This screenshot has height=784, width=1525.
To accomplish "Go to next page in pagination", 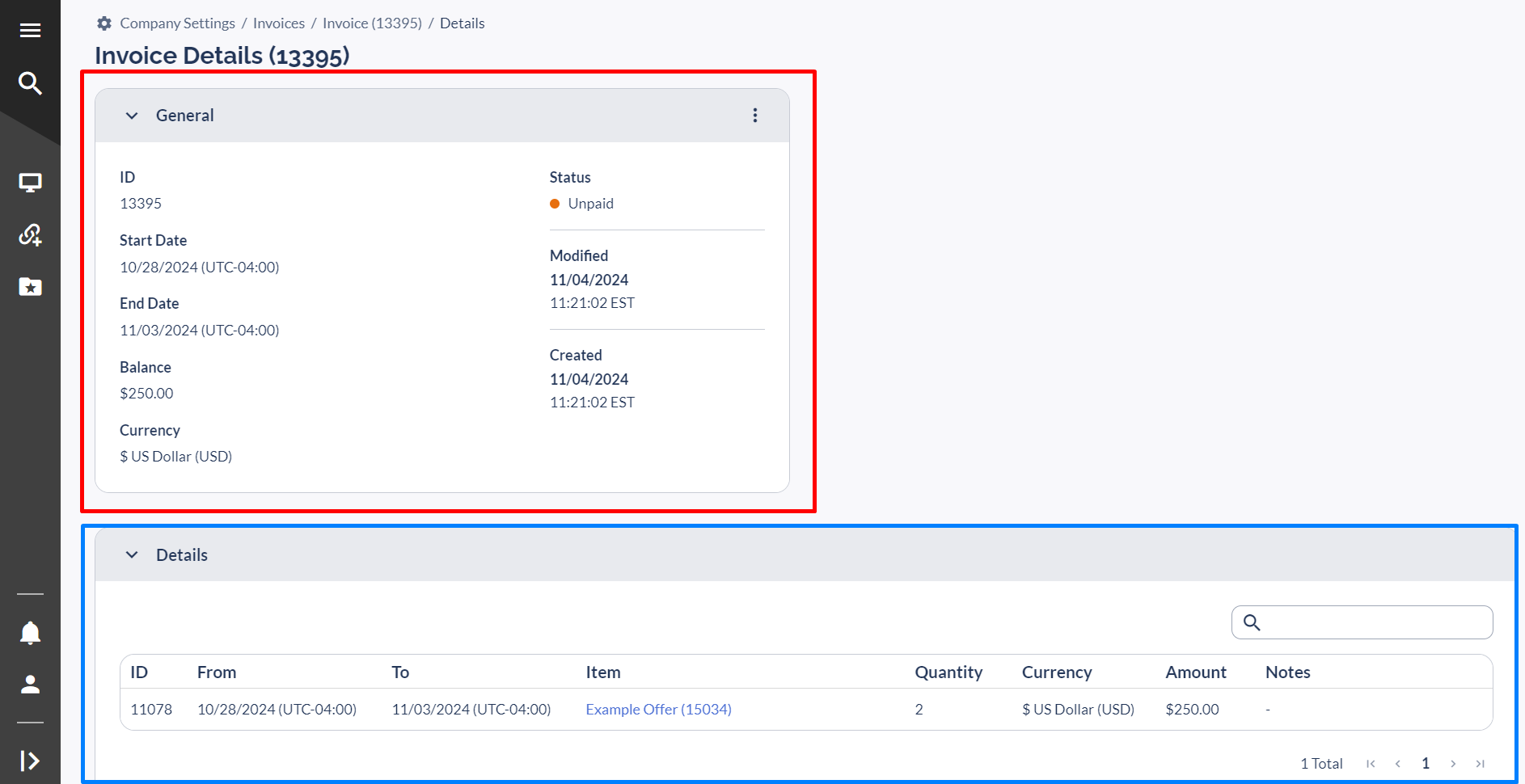I will [x=1453, y=764].
